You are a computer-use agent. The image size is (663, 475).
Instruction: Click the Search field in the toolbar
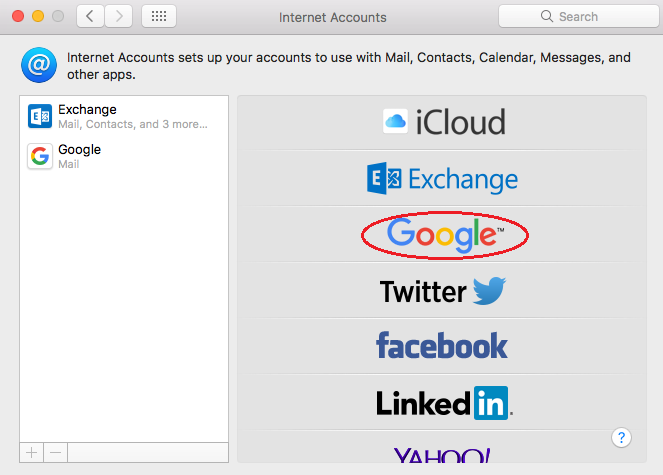578,16
